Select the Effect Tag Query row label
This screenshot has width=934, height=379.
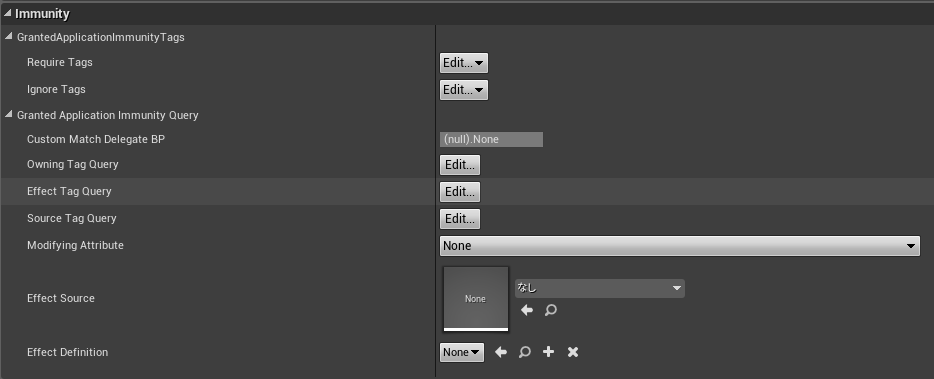point(69,191)
